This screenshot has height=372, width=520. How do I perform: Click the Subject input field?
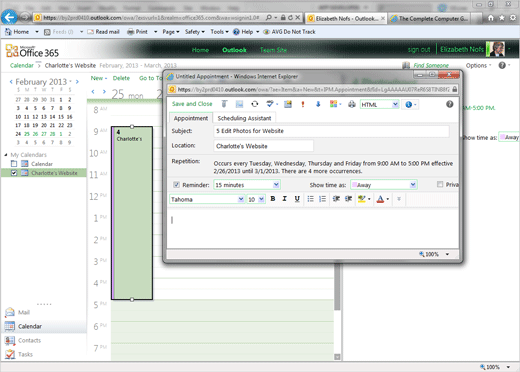[331, 131]
